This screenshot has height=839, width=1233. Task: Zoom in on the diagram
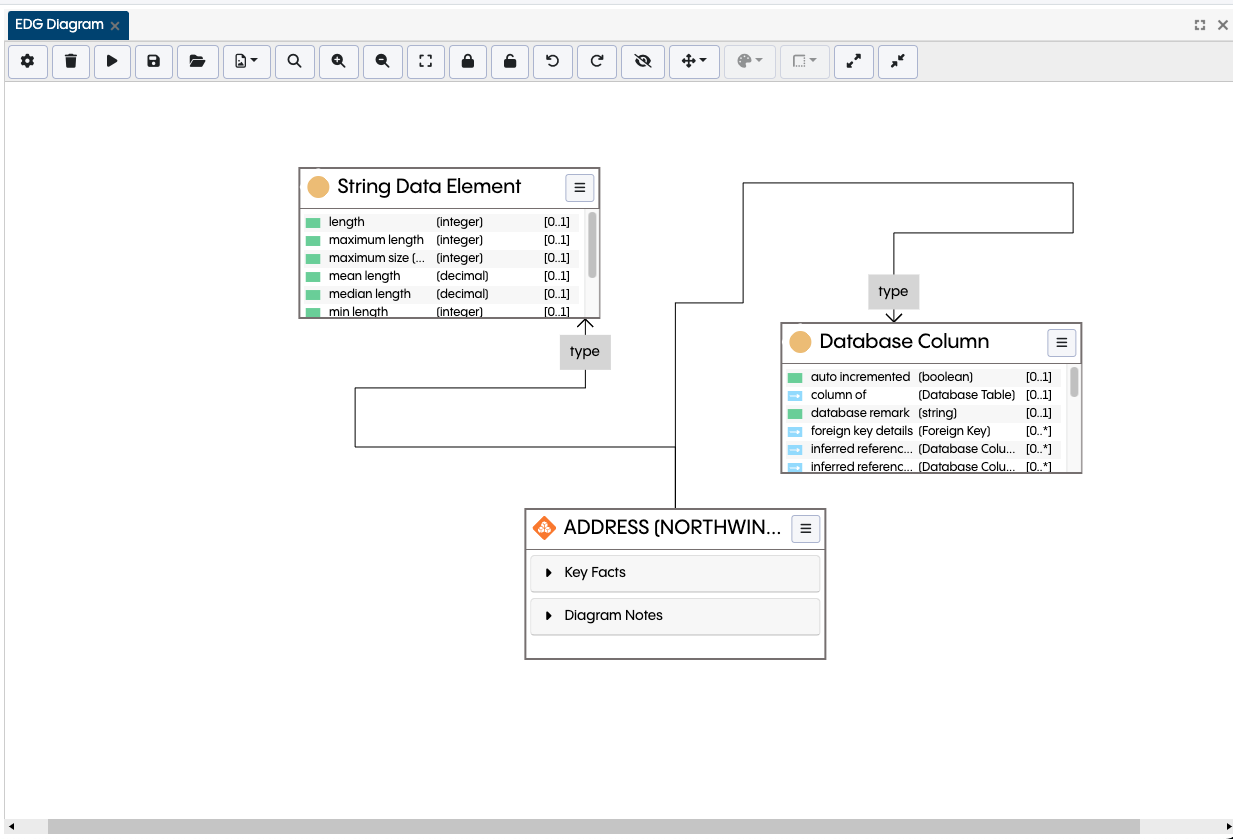coord(338,61)
